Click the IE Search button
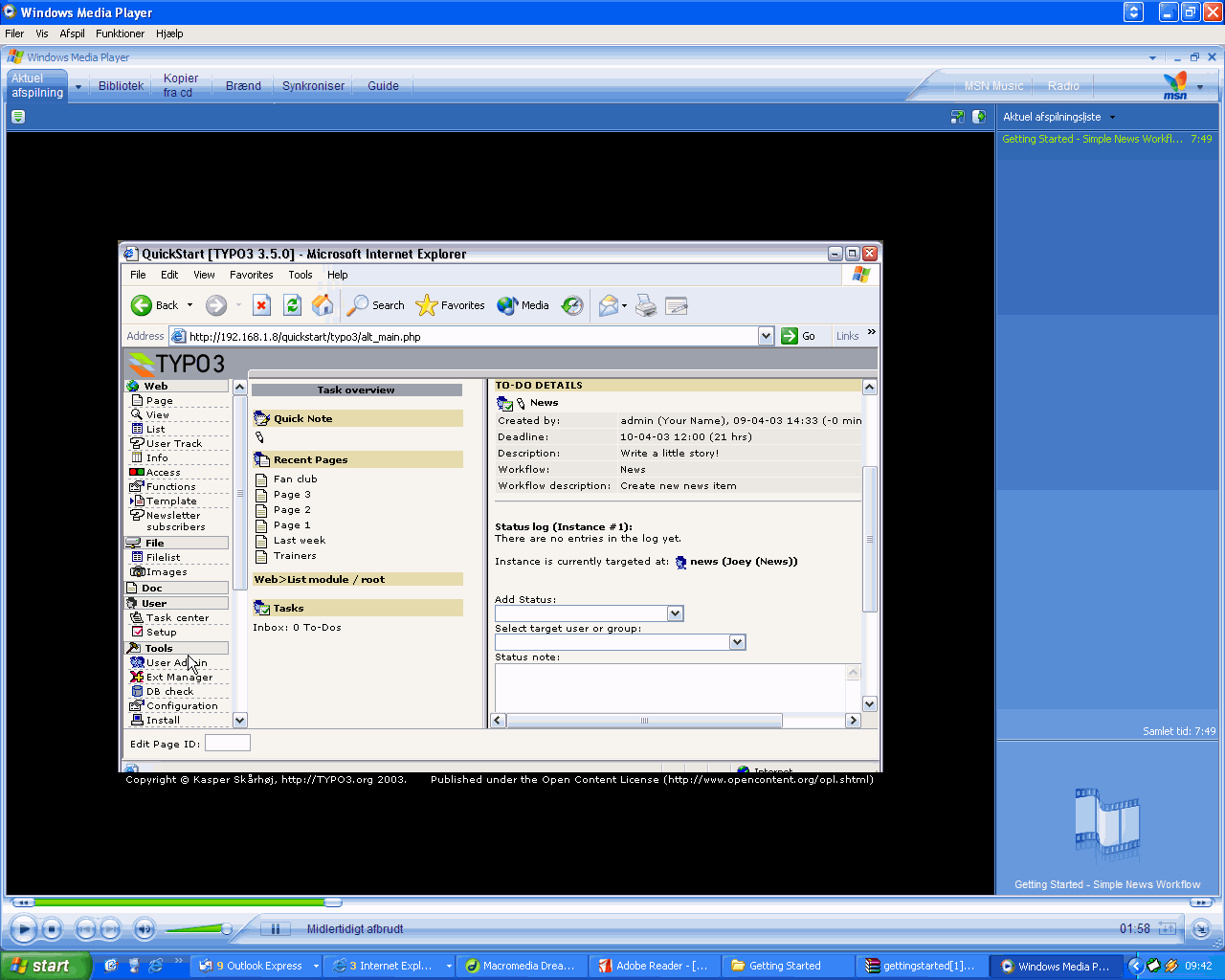This screenshot has height=980, width=1225. (x=376, y=305)
